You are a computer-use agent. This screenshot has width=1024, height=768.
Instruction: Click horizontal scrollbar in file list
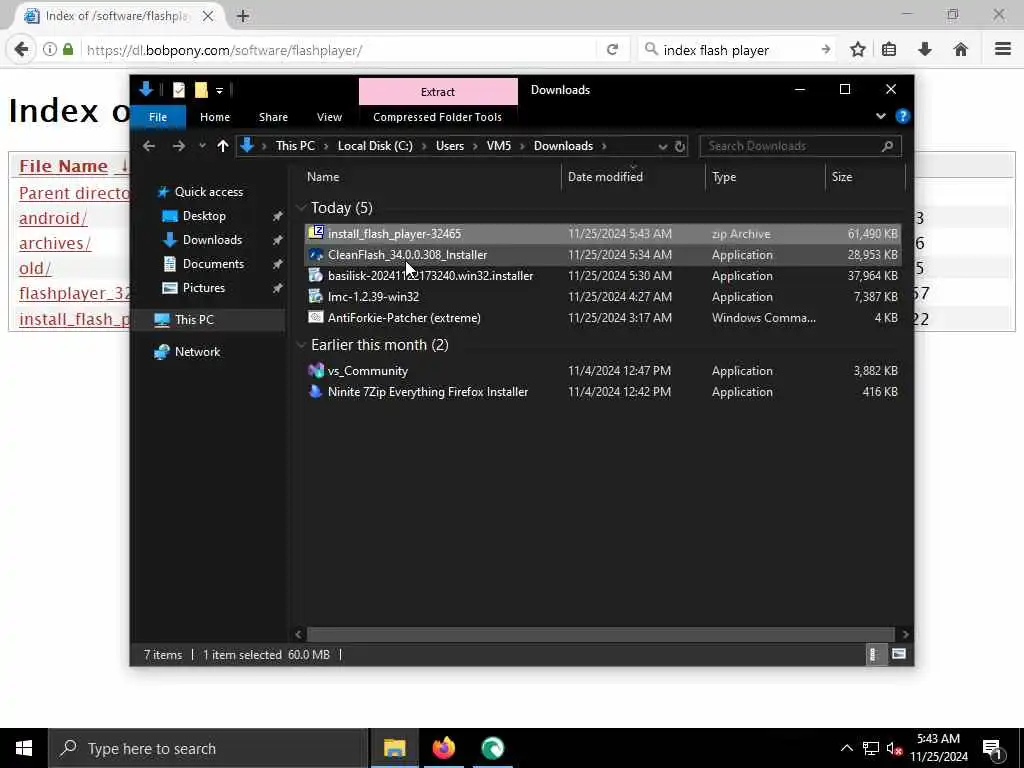click(600, 634)
